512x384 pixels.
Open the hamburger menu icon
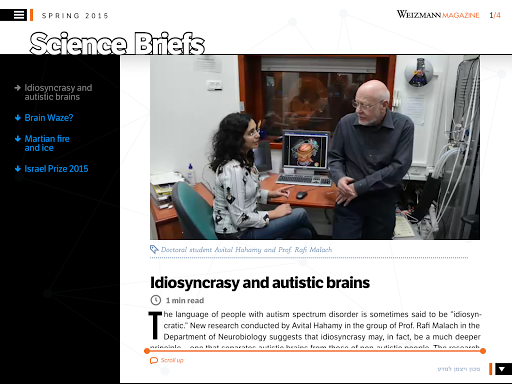tap(19, 15)
